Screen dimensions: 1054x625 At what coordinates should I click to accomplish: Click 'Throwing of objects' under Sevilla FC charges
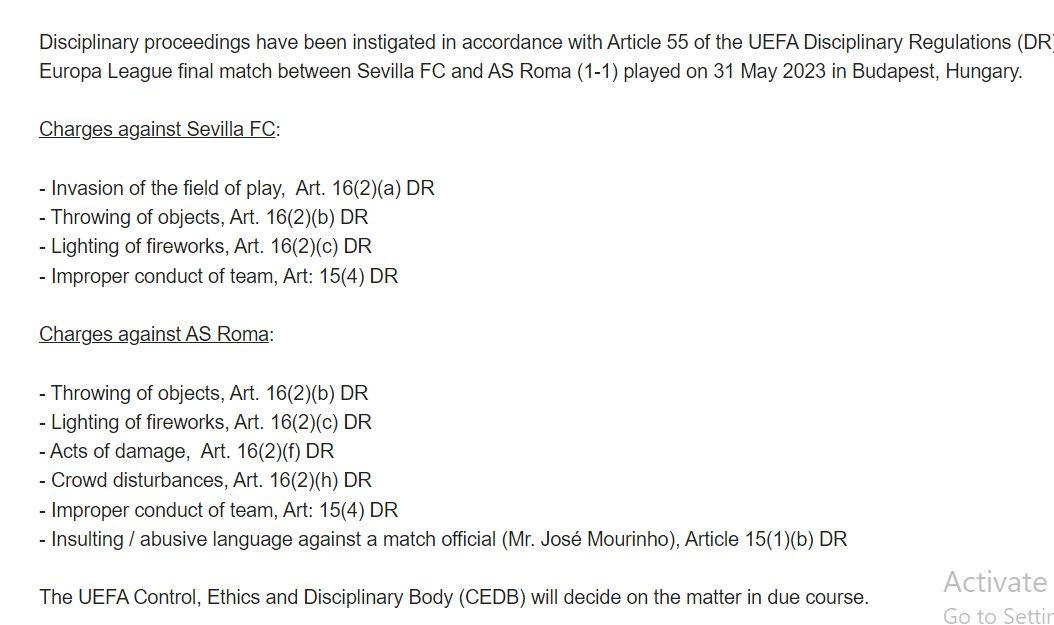137,217
